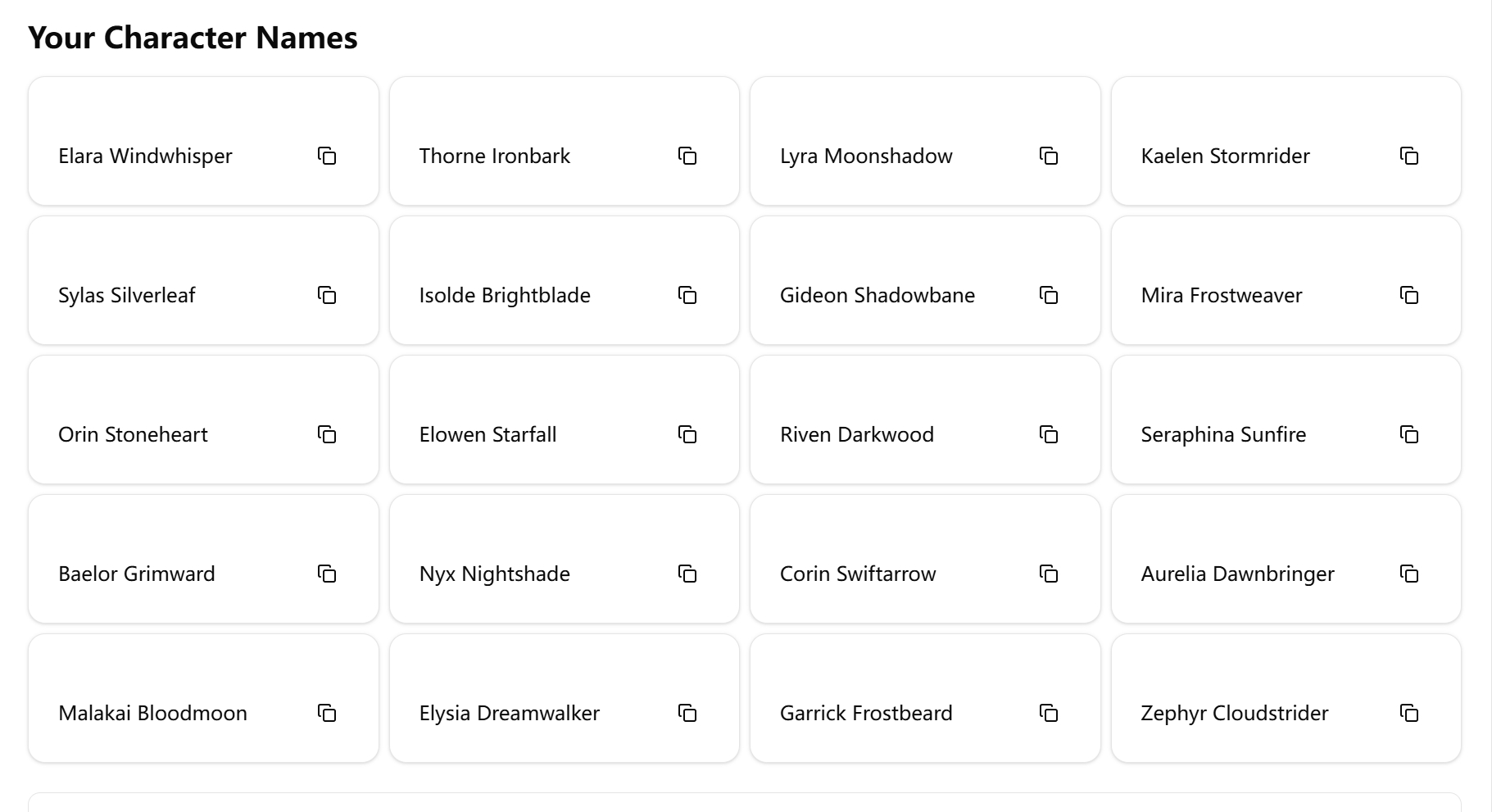Copy the name Elara Windwhisper
The width and height of the screenshot is (1492, 812).
pyautogui.click(x=327, y=156)
